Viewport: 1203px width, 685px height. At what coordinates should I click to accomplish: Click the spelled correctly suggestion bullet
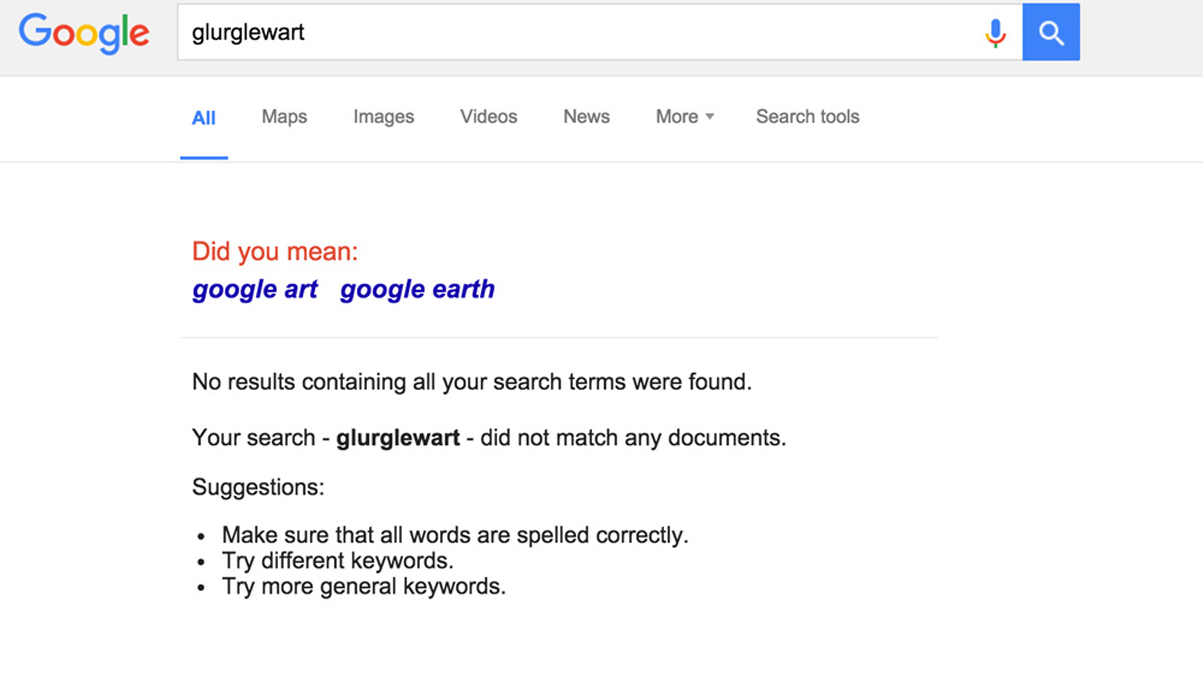[455, 535]
